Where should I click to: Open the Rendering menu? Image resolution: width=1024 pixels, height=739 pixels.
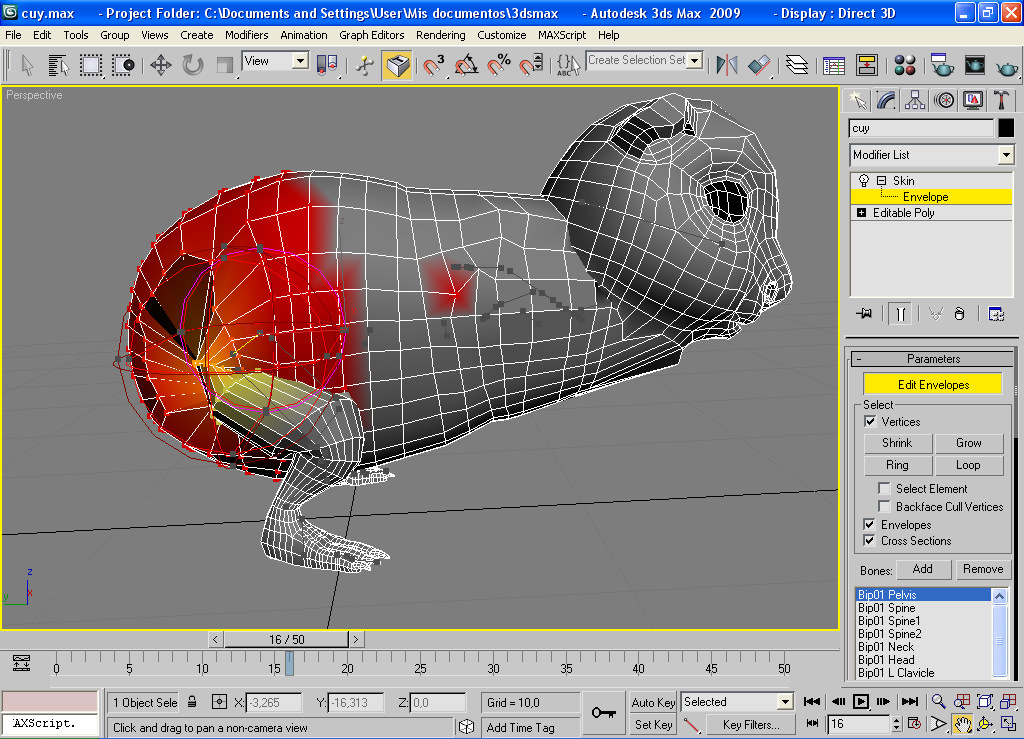(x=440, y=35)
